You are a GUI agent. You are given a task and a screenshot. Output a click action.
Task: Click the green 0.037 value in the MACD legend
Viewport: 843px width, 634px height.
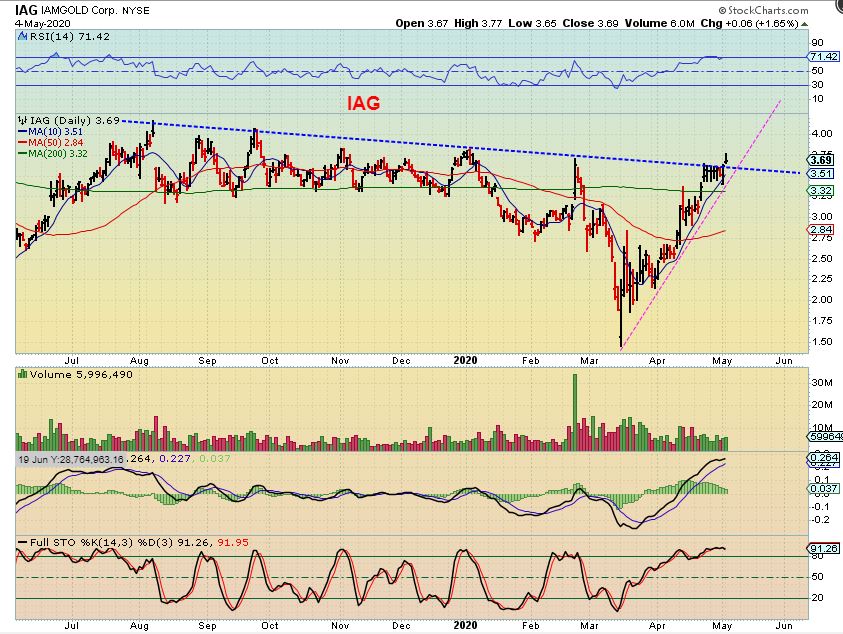(215, 459)
